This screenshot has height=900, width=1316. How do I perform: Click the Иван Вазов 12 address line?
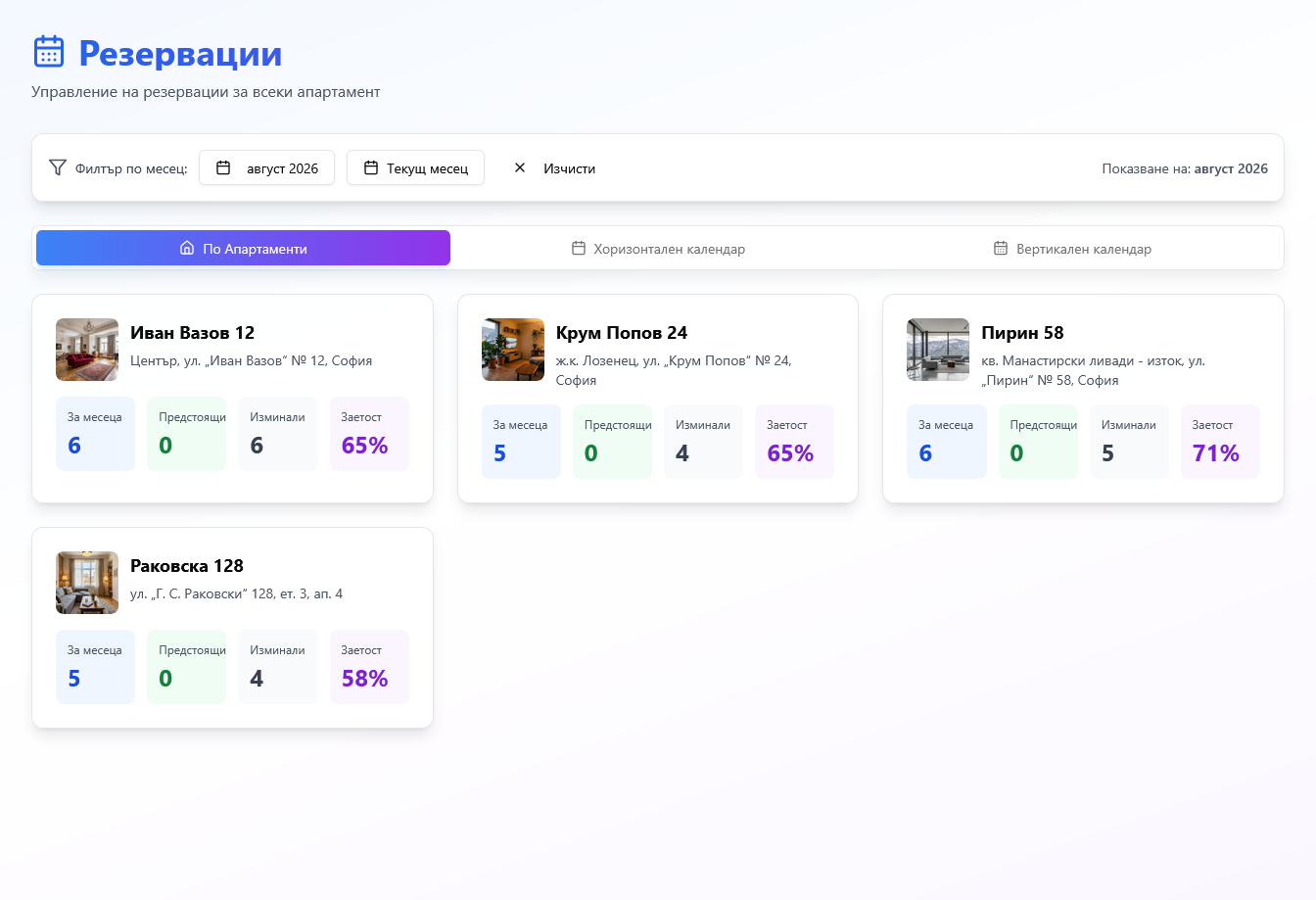coord(251,360)
